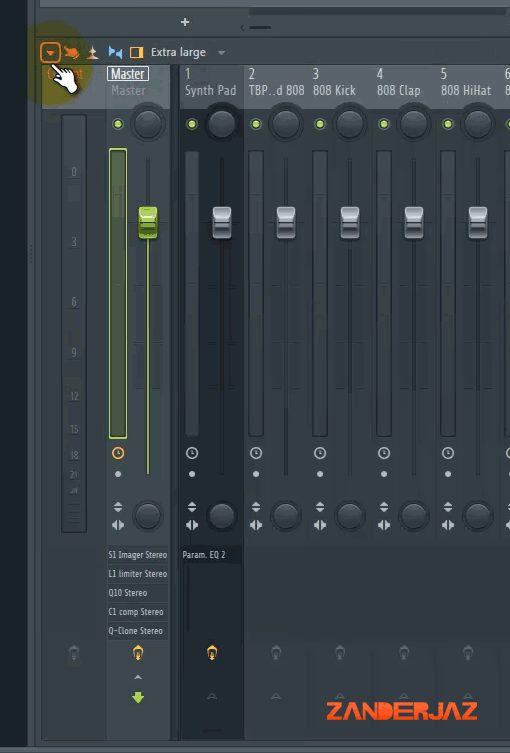Toggle Master polarity invert arrows

tap(118, 507)
